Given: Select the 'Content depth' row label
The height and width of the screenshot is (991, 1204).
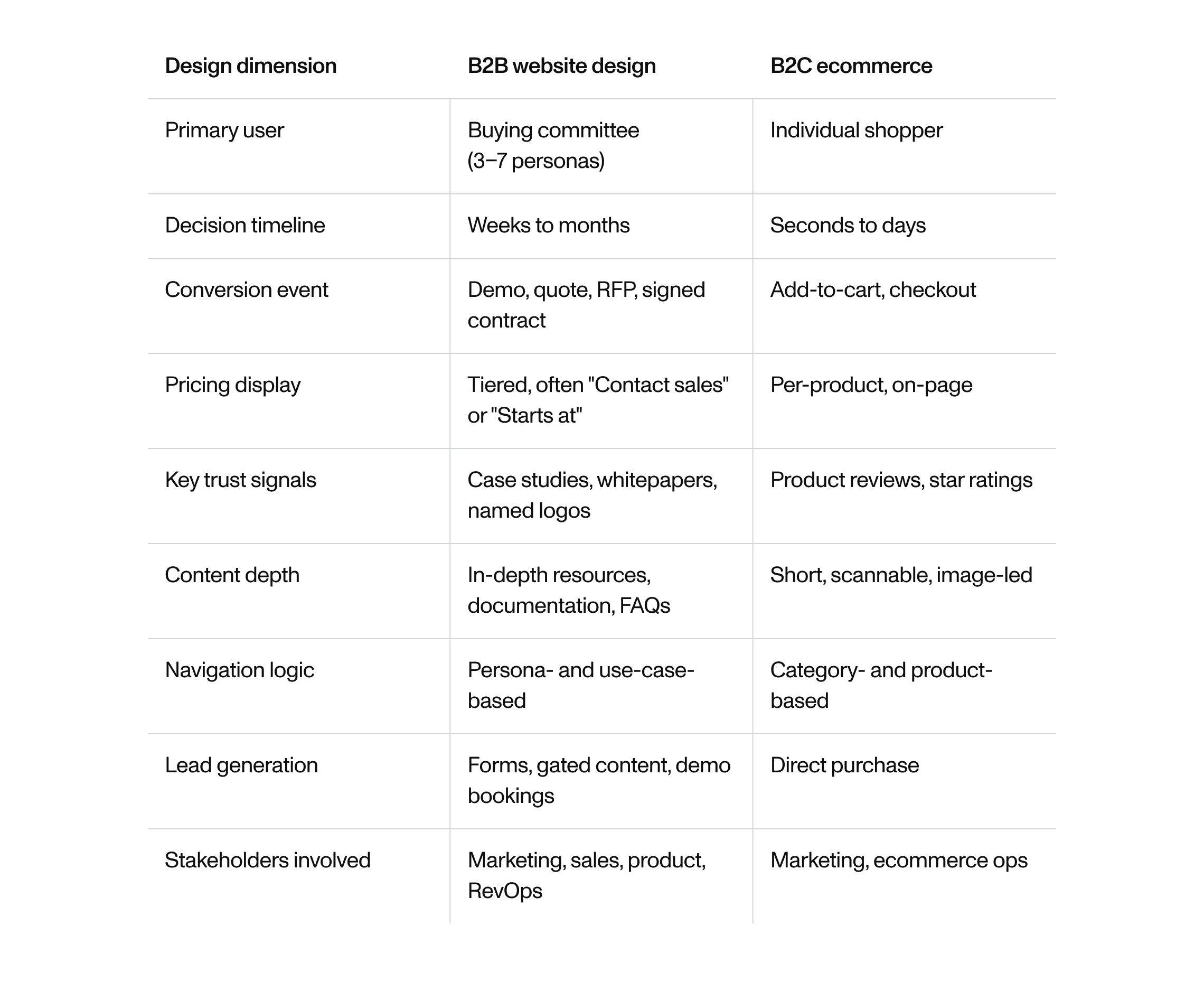Looking at the screenshot, I should coord(232,575).
